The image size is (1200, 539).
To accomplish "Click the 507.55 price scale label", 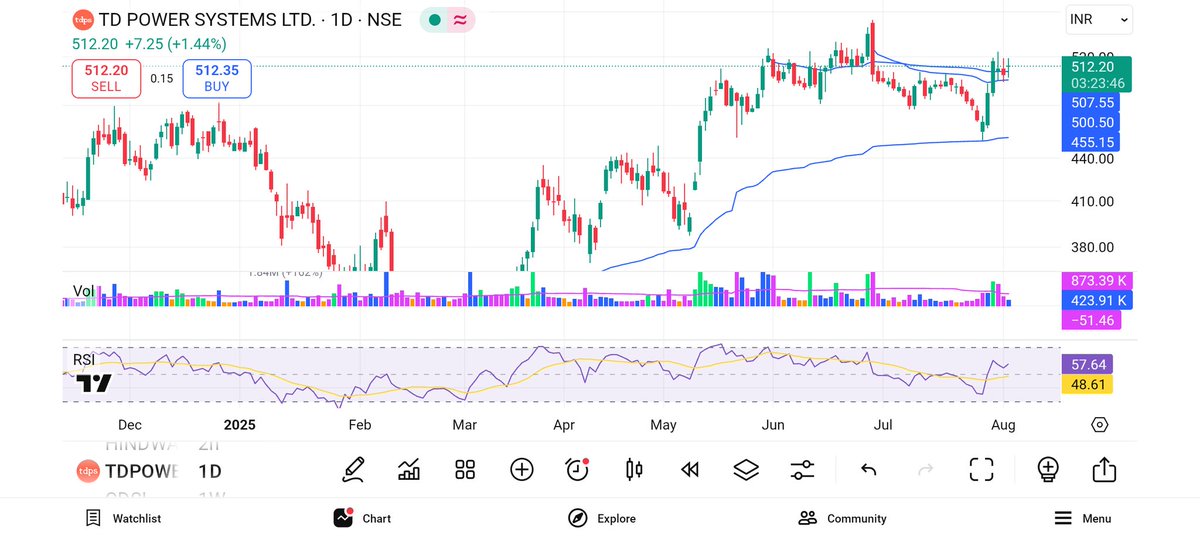I will pos(1091,103).
